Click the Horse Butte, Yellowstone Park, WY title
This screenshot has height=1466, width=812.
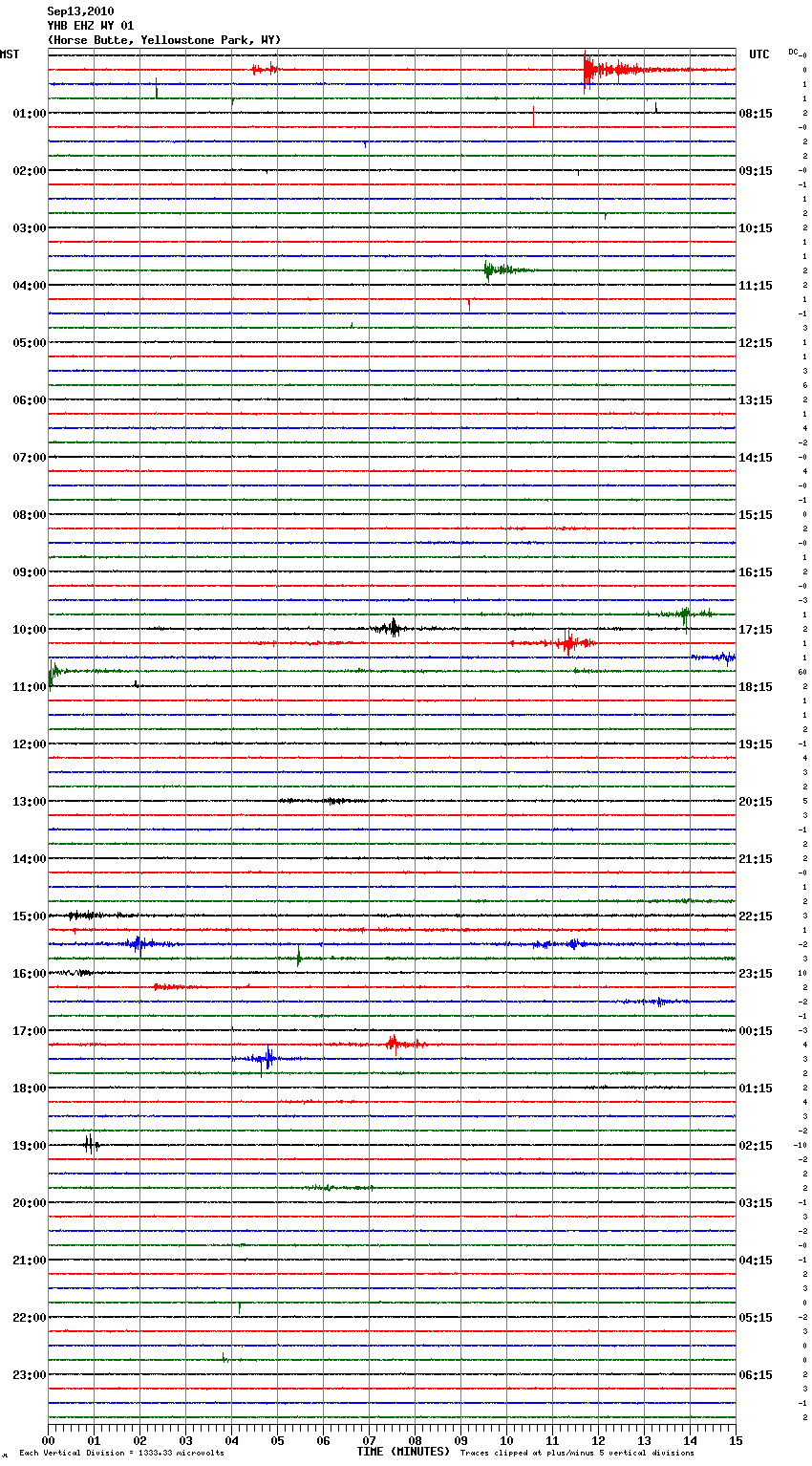coord(164,40)
